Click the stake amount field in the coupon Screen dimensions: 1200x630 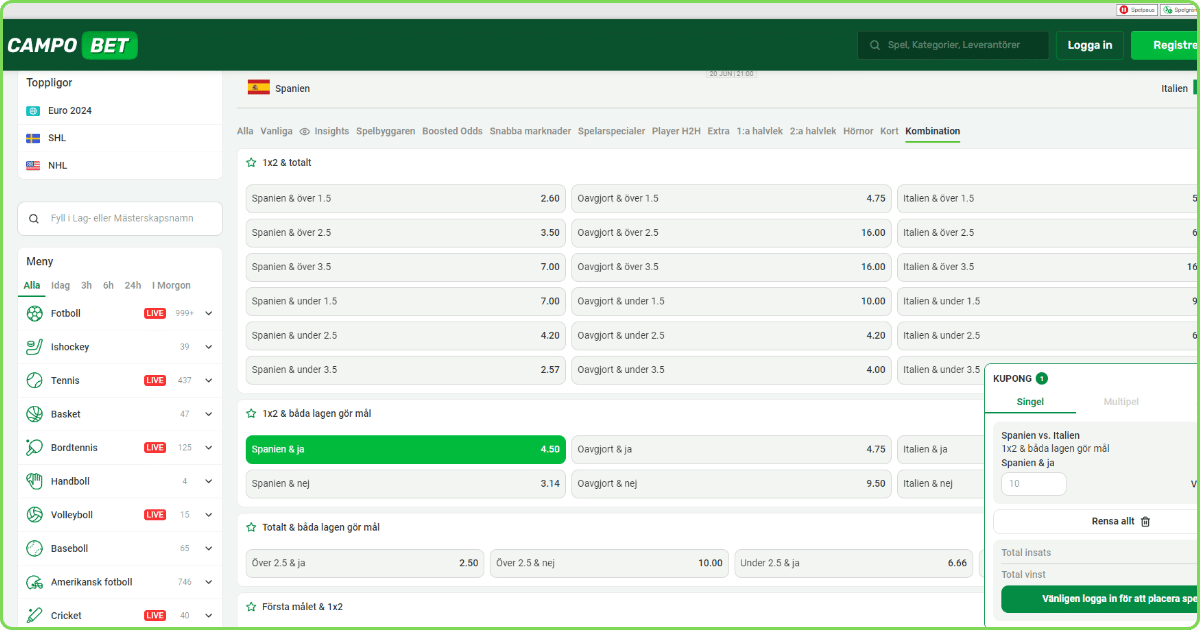[1034, 484]
